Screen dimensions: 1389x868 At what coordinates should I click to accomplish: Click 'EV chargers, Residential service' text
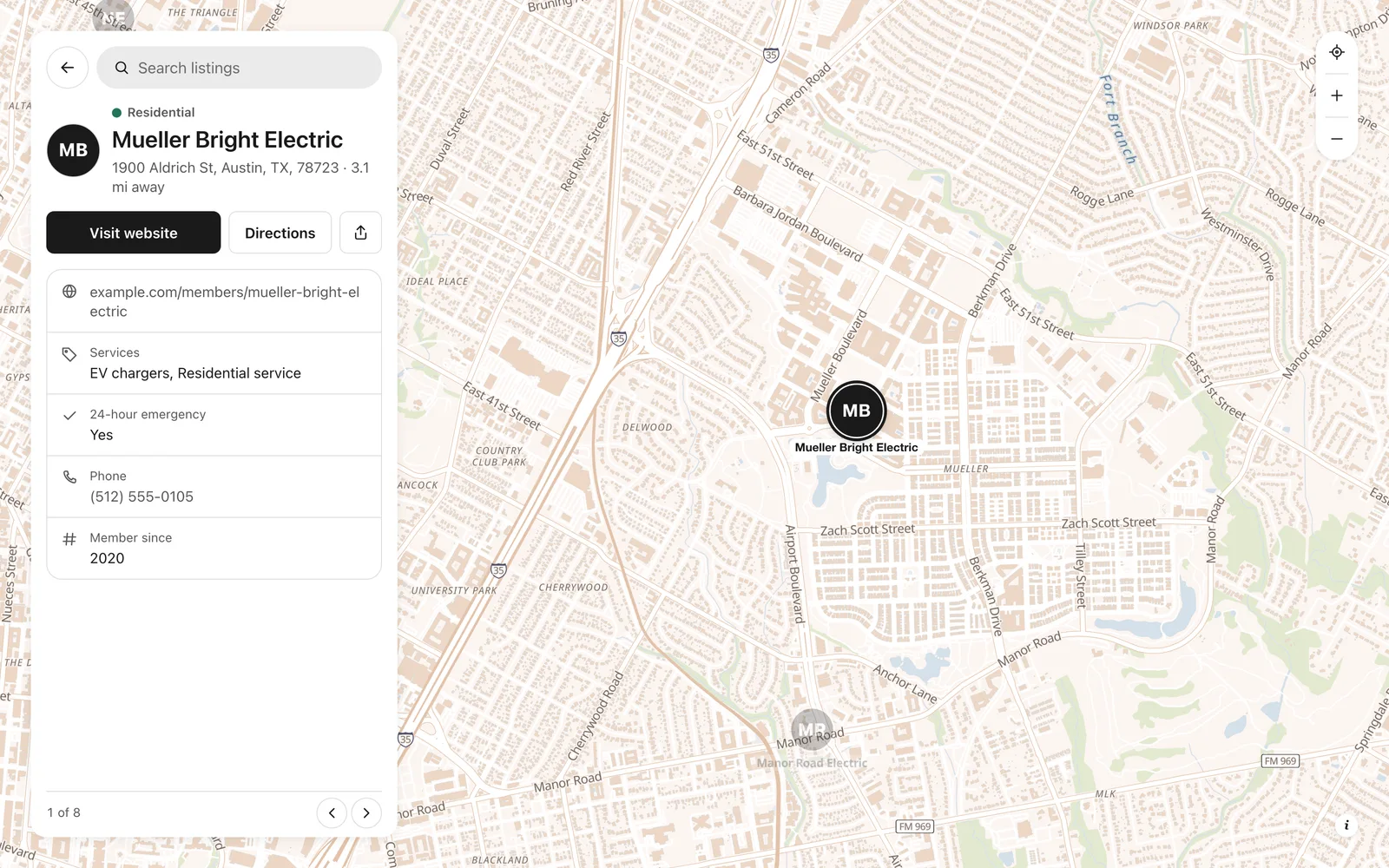click(195, 373)
